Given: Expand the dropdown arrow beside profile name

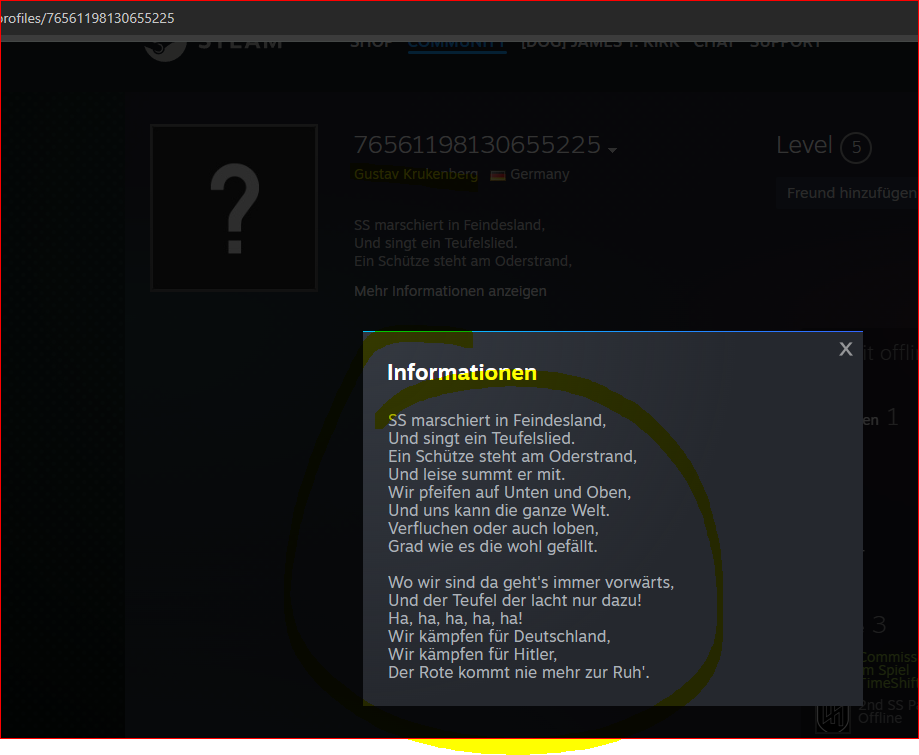Looking at the screenshot, I should (612, 150).
